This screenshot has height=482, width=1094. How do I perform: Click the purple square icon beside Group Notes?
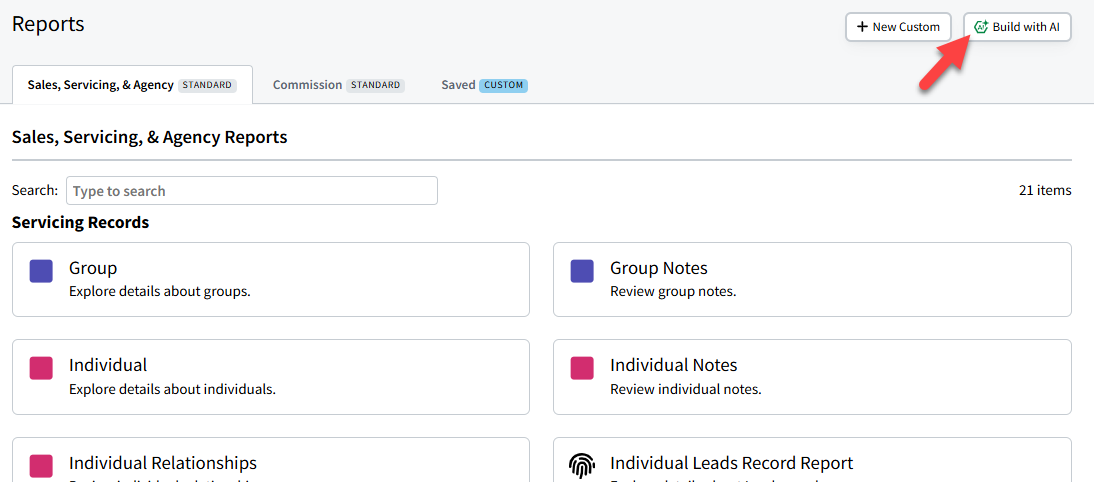582,271
